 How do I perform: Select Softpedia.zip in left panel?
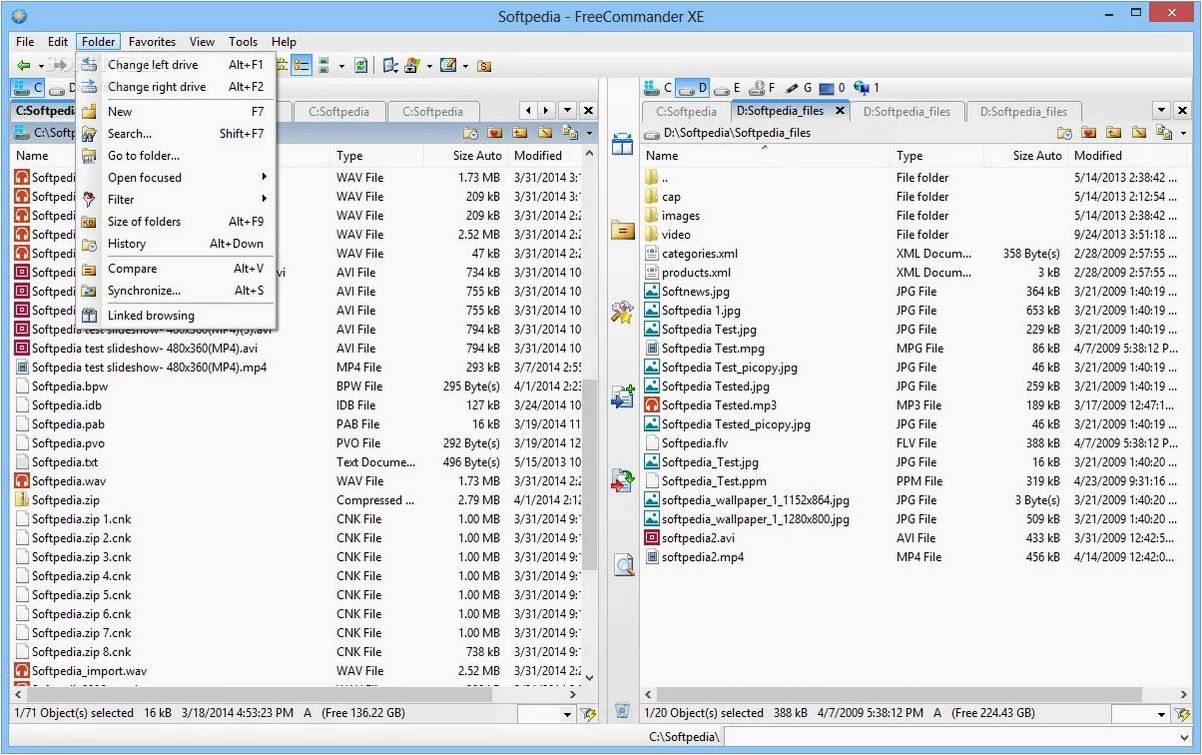65,500
